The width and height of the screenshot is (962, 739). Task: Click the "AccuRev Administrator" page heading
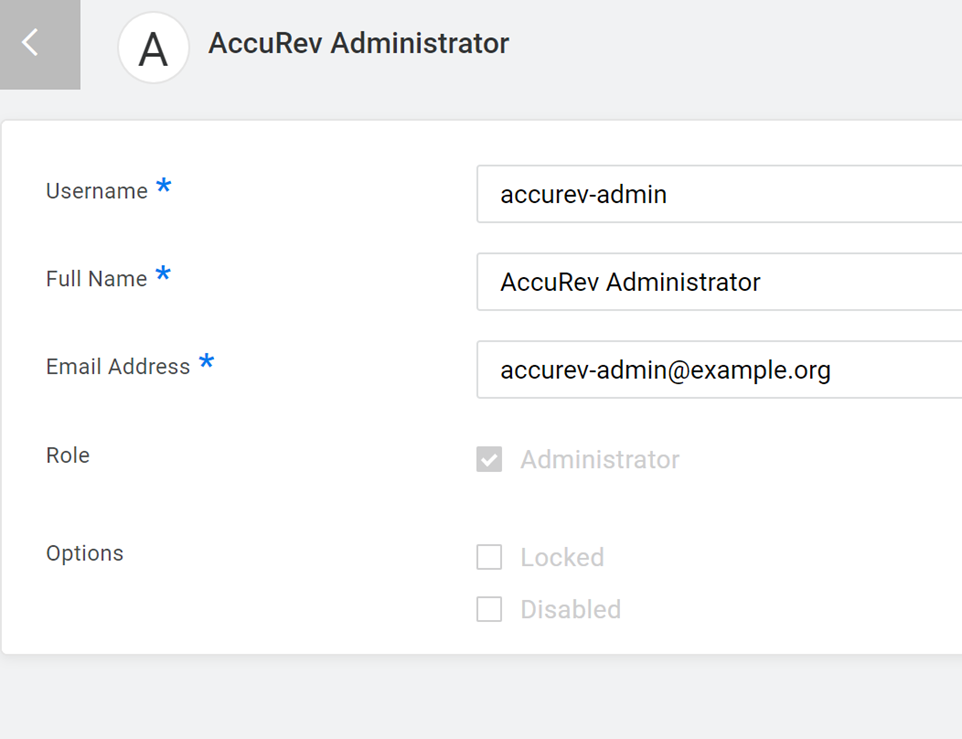(x=358, y=44)
